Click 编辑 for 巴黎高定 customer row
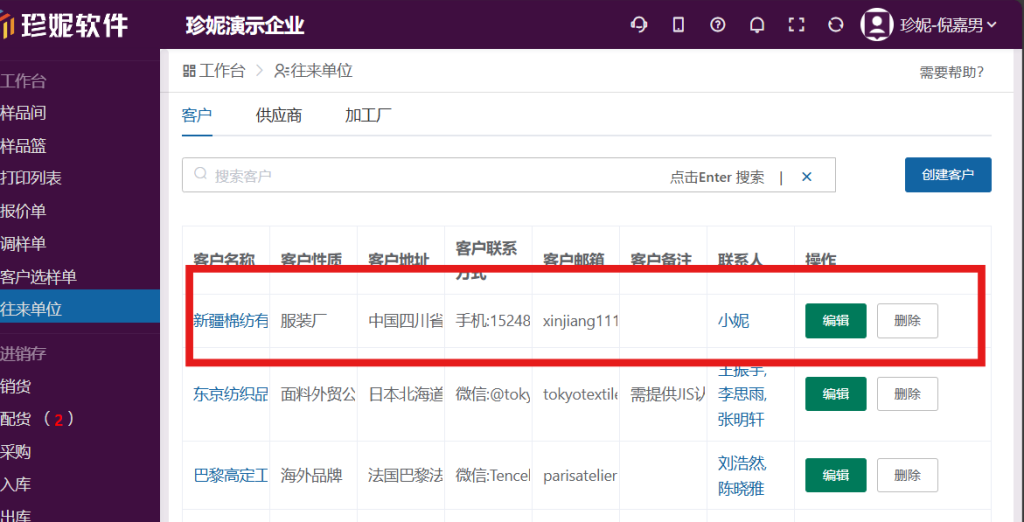 point(835,475)
